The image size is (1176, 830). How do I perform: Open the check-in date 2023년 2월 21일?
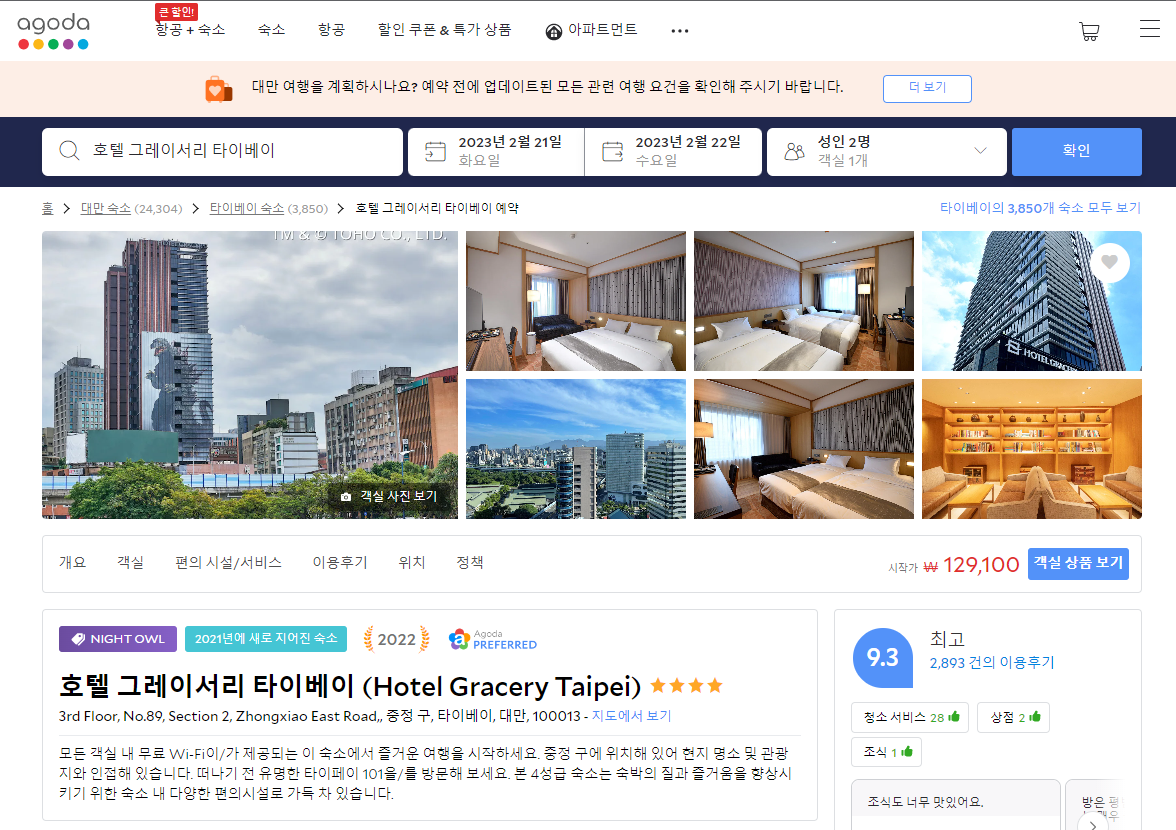coord(496,151)
